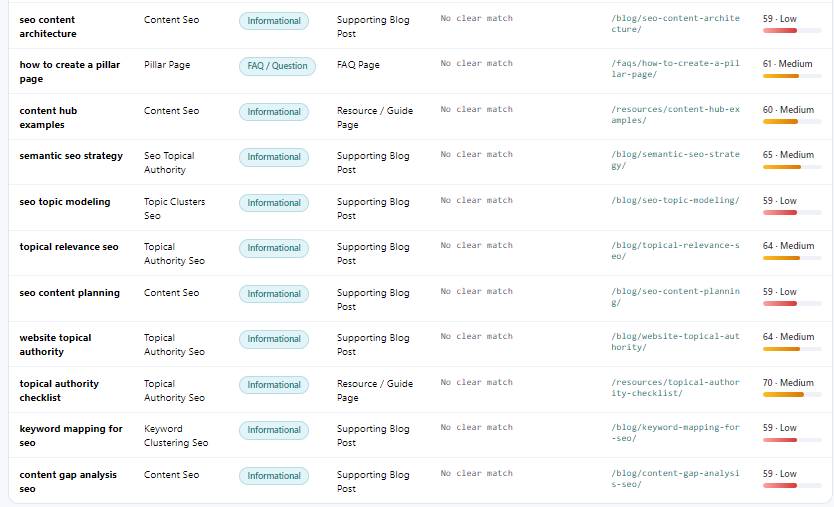The width and height of the screenshot is (834, 507).
Task: Click the '61 · Medium' score bar
Action: point(792,76)
